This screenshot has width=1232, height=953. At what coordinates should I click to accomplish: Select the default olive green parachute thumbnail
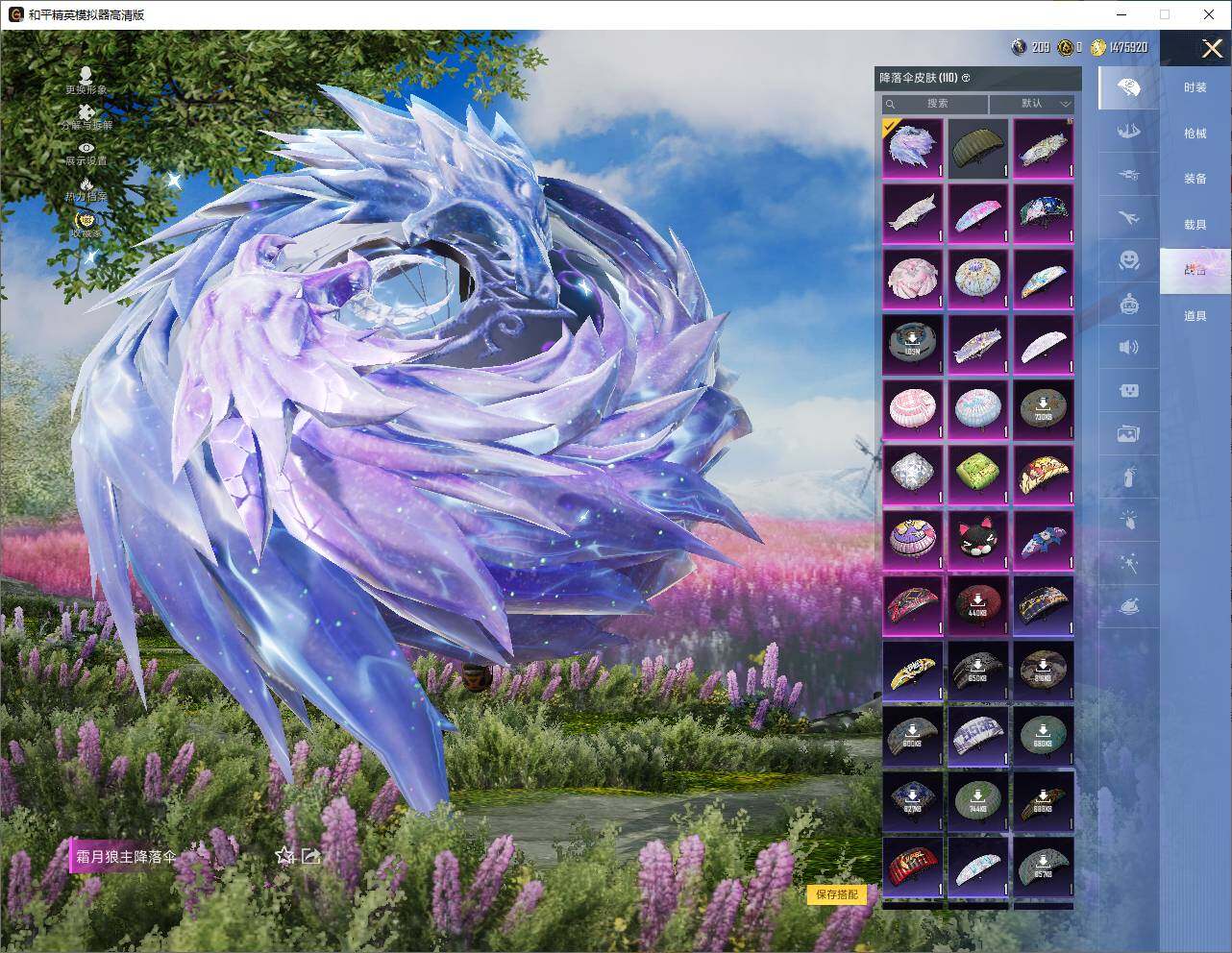978,148
